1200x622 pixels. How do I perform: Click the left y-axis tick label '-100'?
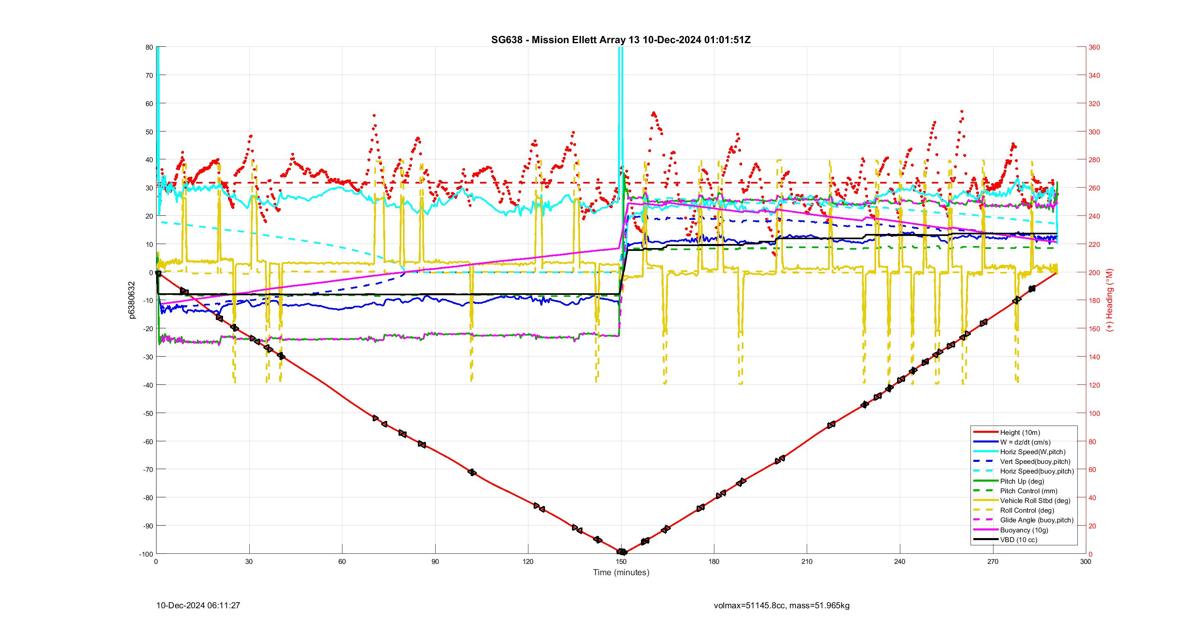[144, 554]
